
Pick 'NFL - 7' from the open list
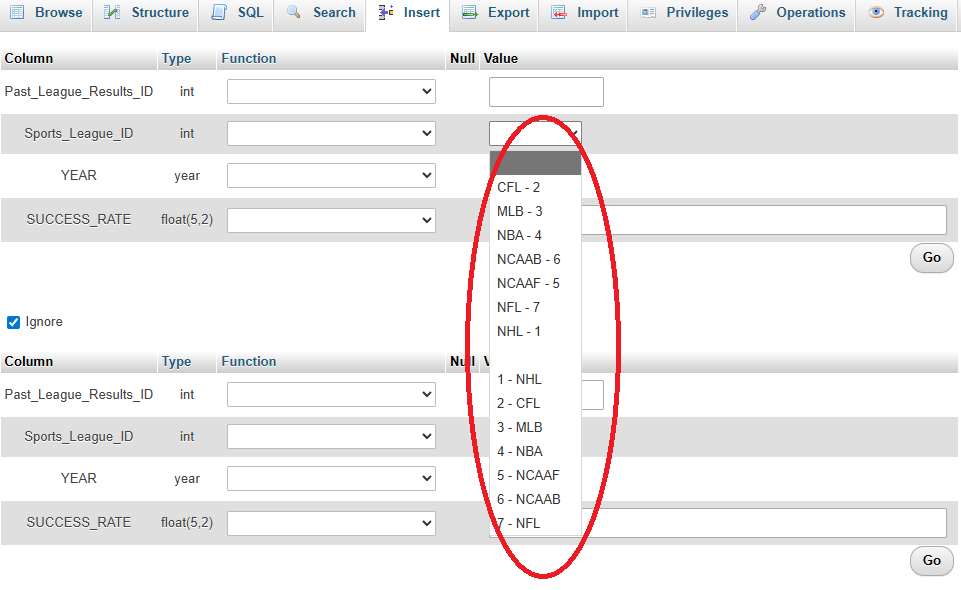tap(518, 307)
